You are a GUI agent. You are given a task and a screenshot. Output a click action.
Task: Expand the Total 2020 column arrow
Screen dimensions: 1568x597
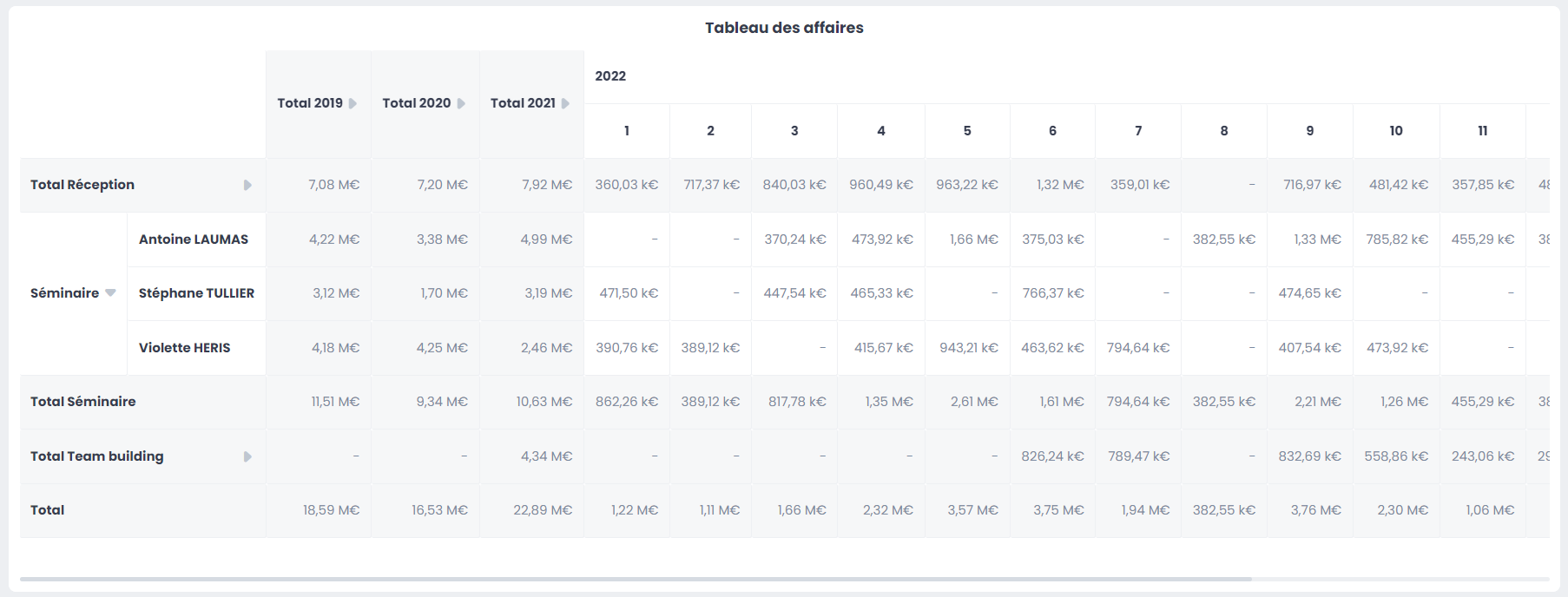pyautogui.click(x=461, y=103)
